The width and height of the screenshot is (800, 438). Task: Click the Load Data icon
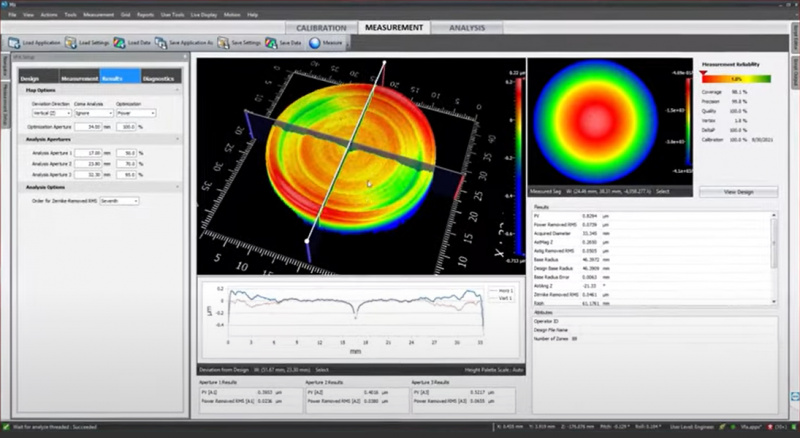119,43
